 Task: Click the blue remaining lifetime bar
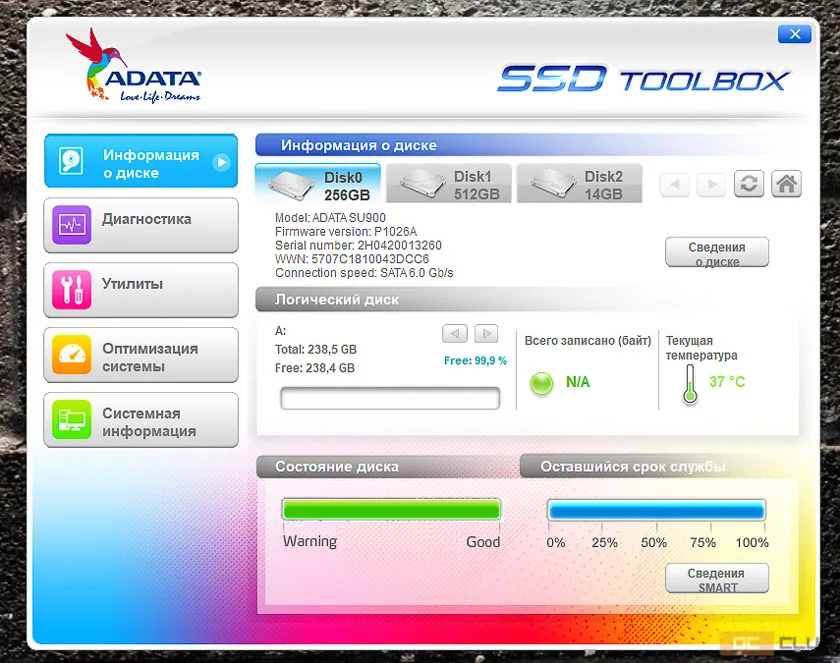click(x=656, y=510)
